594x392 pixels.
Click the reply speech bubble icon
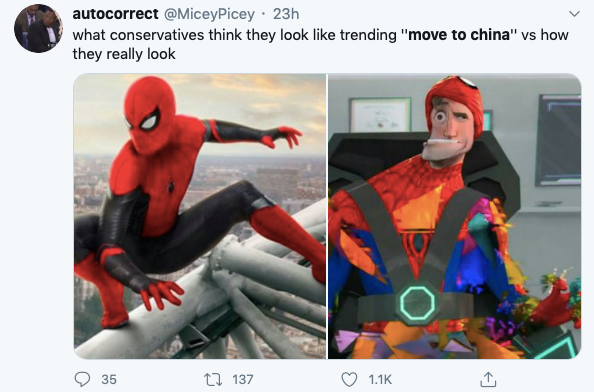coord(82,379)
